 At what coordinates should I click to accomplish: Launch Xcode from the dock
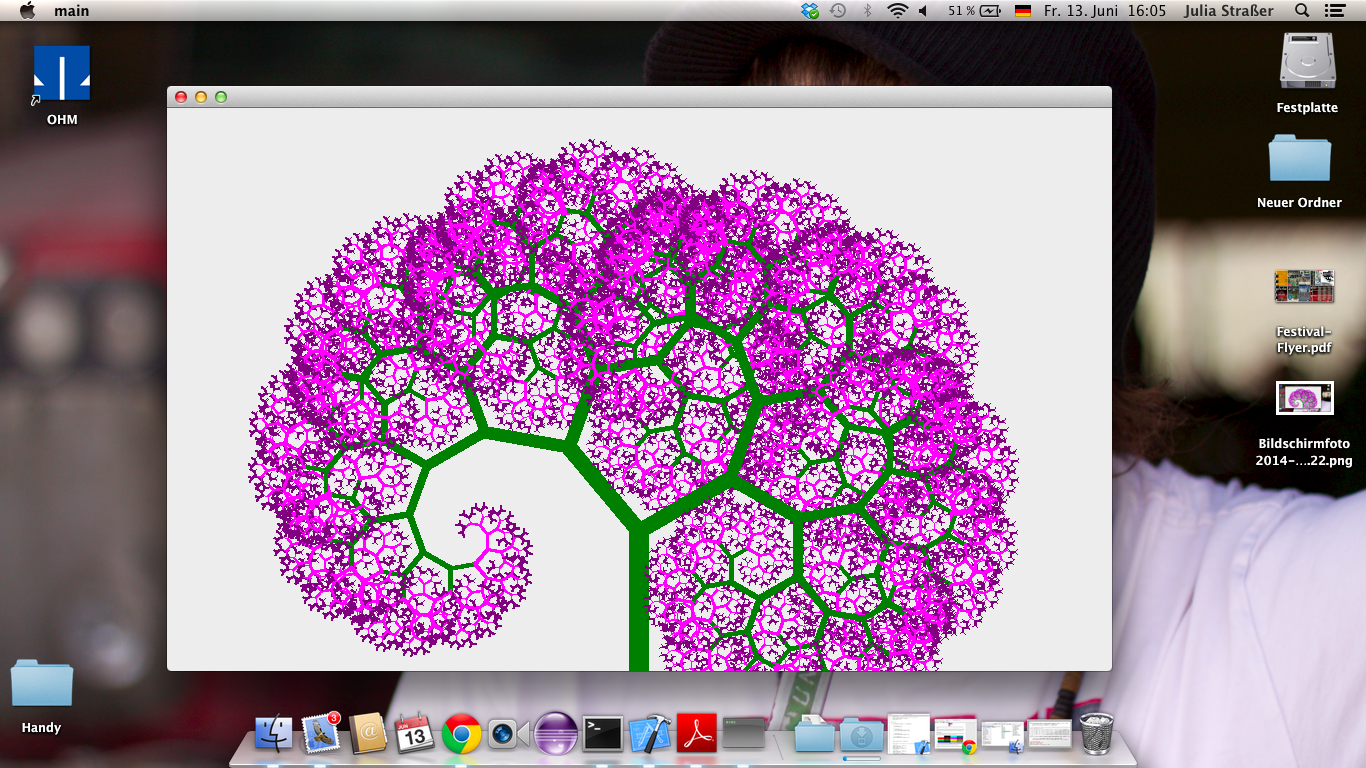coord(649,734)
